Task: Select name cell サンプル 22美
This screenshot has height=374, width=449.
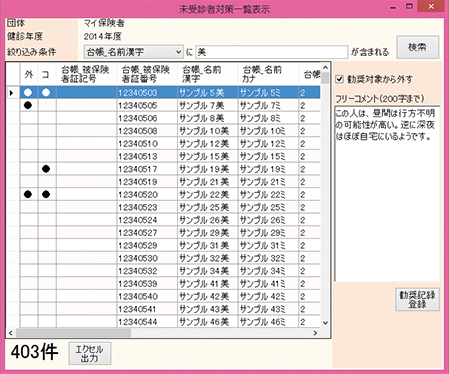Action: (208, 194)
